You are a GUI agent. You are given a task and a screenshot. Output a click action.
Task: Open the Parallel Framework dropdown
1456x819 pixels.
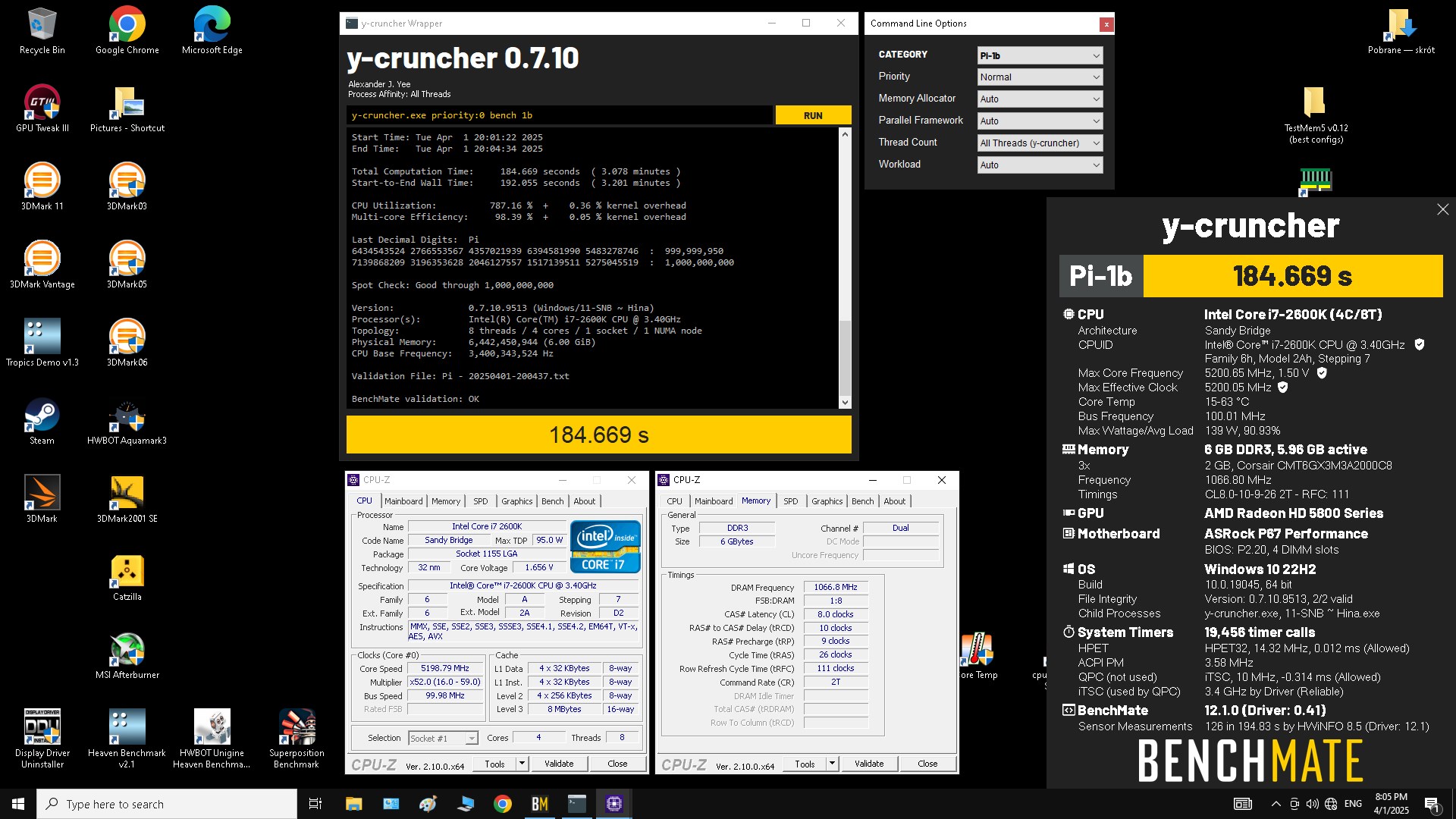(x=1040, y=121)
